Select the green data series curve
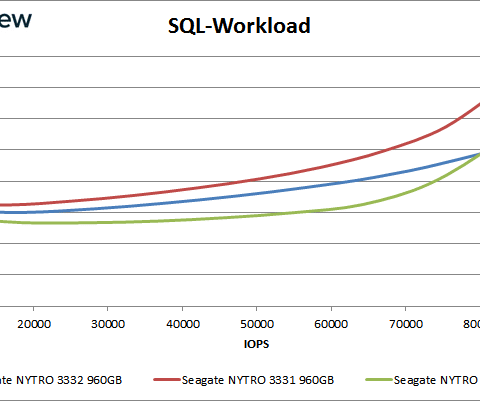This screenshot has height=401, width=480. point(257,216)
